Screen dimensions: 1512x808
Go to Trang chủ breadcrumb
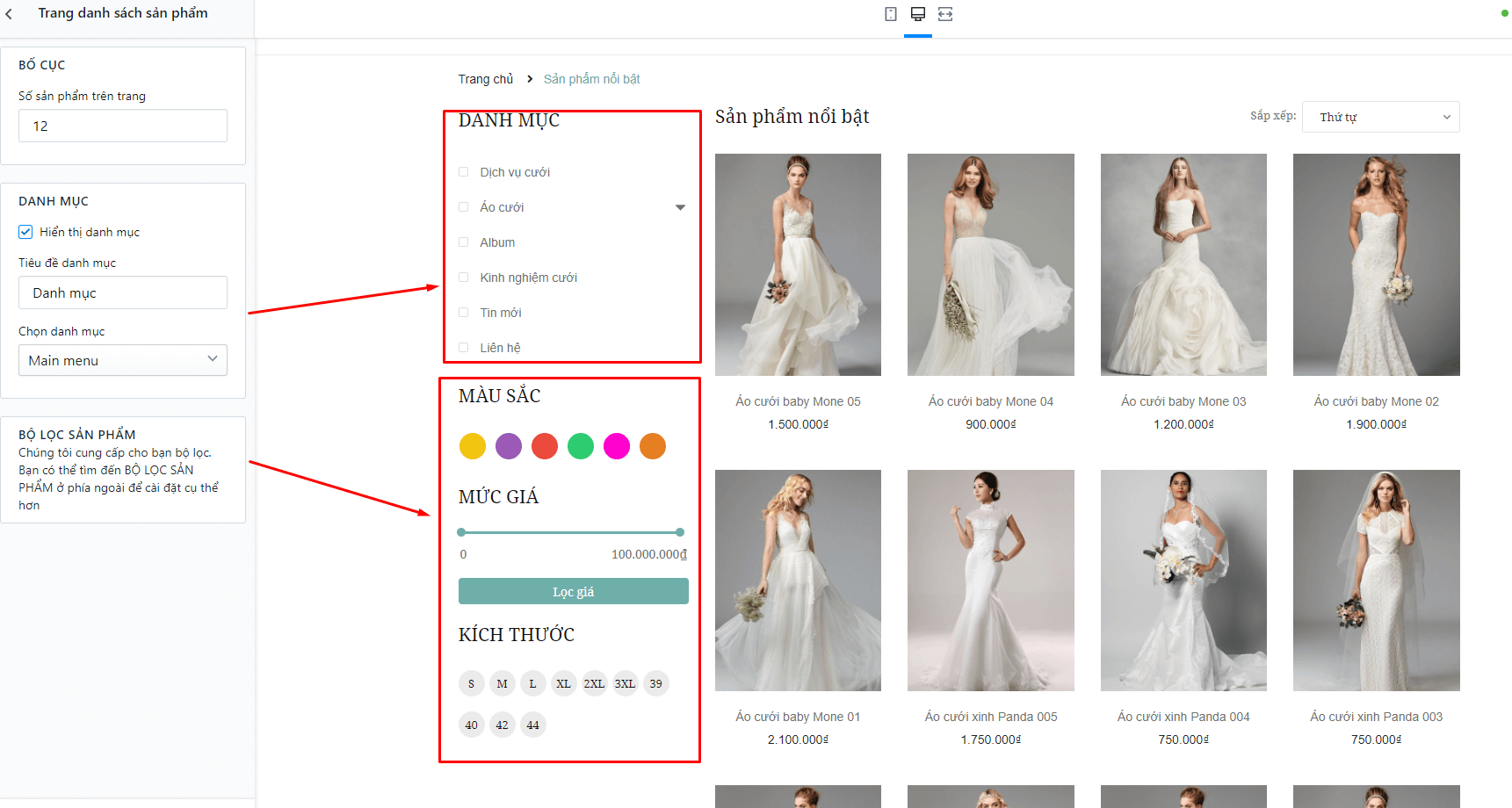(x=485, y=79)
